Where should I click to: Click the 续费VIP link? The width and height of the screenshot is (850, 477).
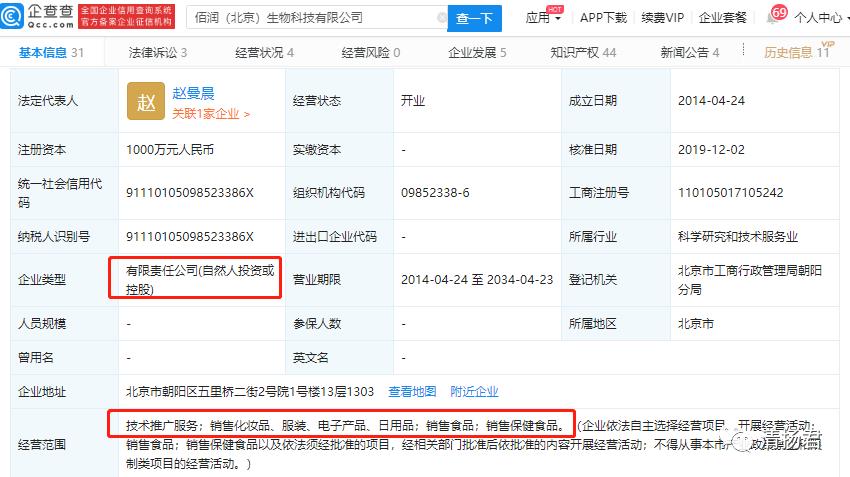point(662,18)
